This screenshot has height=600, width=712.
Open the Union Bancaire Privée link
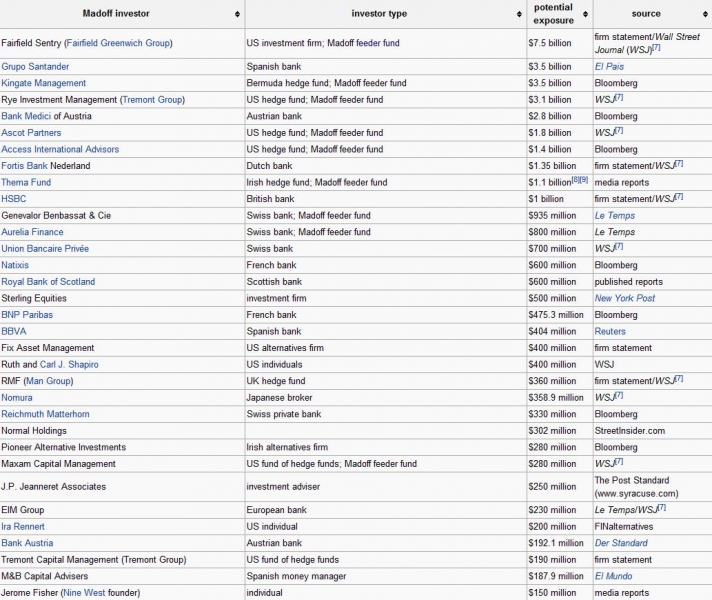pos(45,249)
